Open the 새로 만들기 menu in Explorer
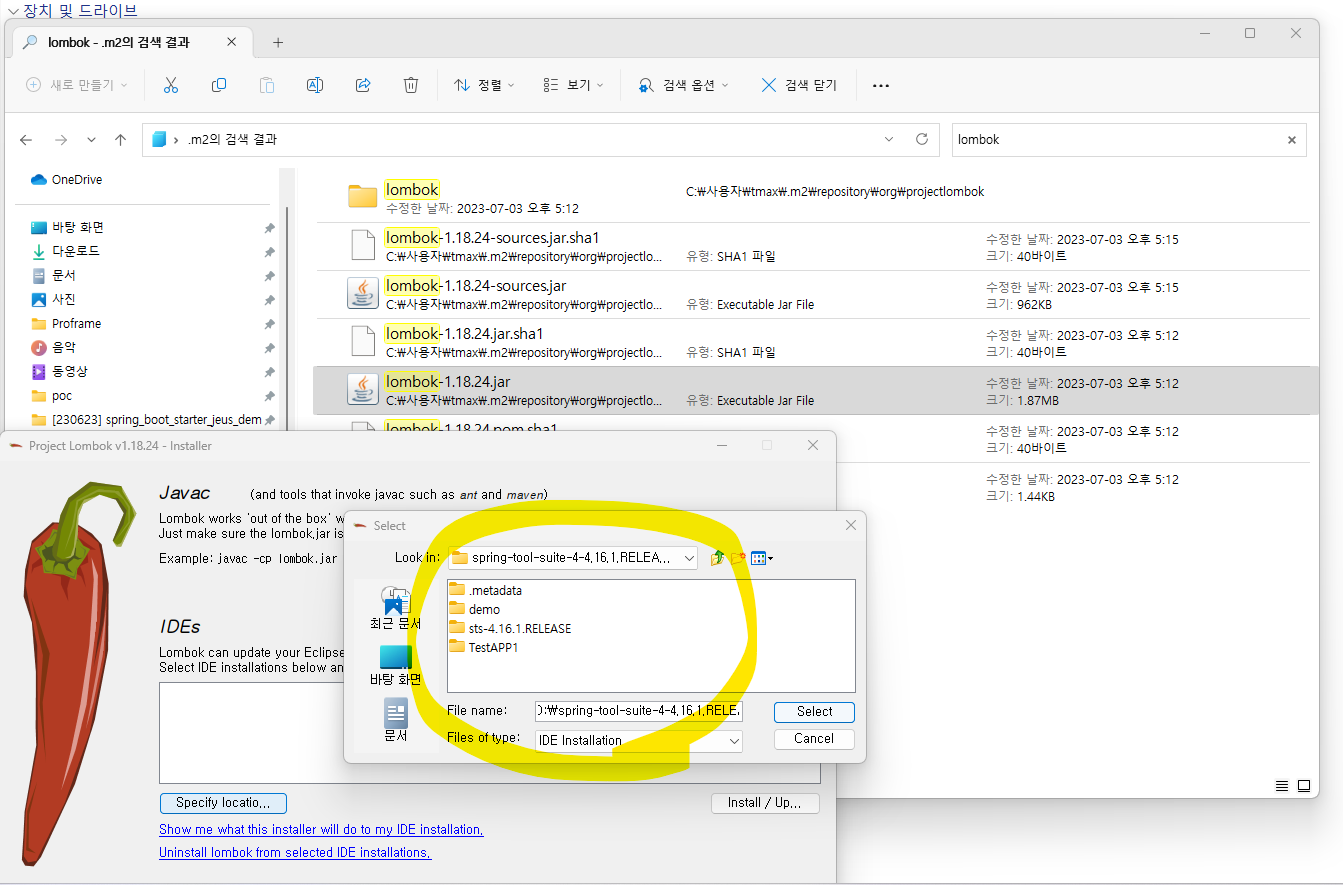Viewport: 1343px width, 885px height. click(x=77, y=86)
